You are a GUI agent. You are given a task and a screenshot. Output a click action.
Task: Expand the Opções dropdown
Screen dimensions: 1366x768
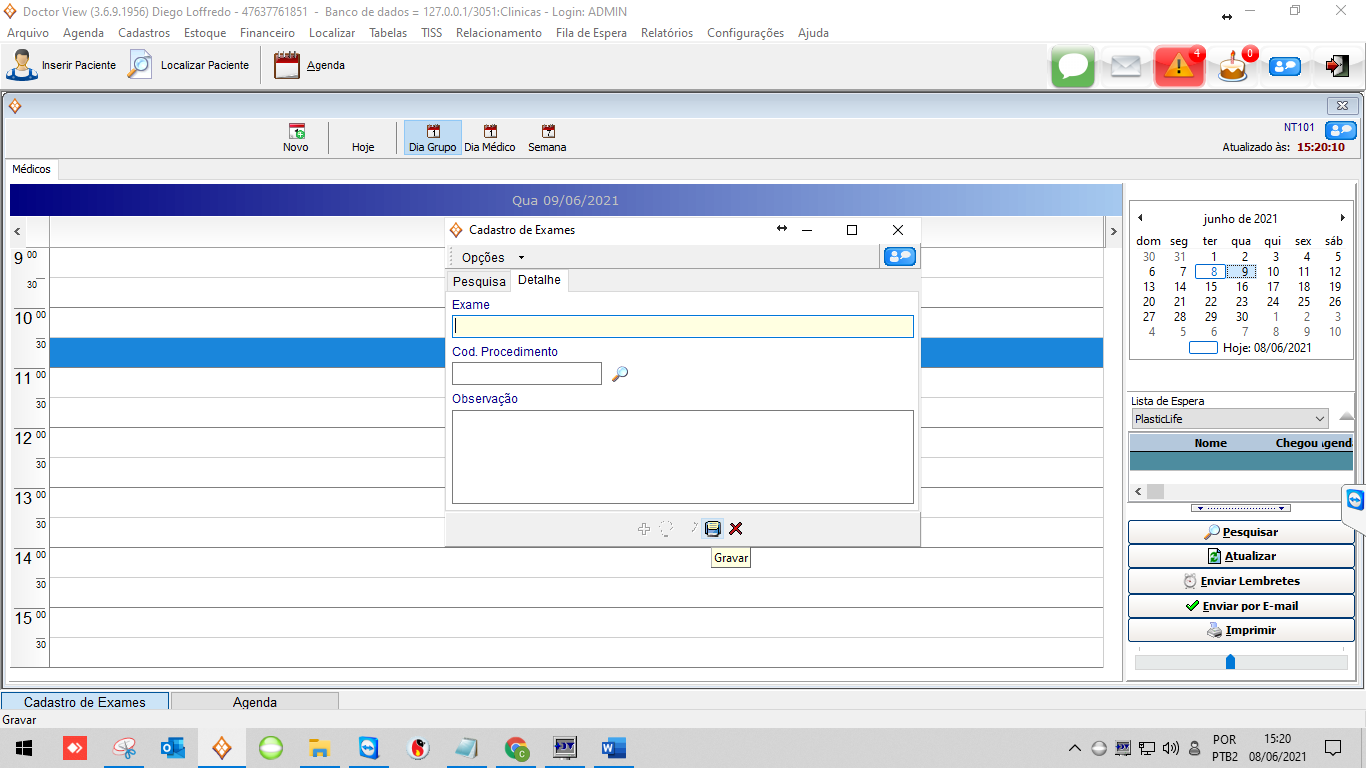493,258
